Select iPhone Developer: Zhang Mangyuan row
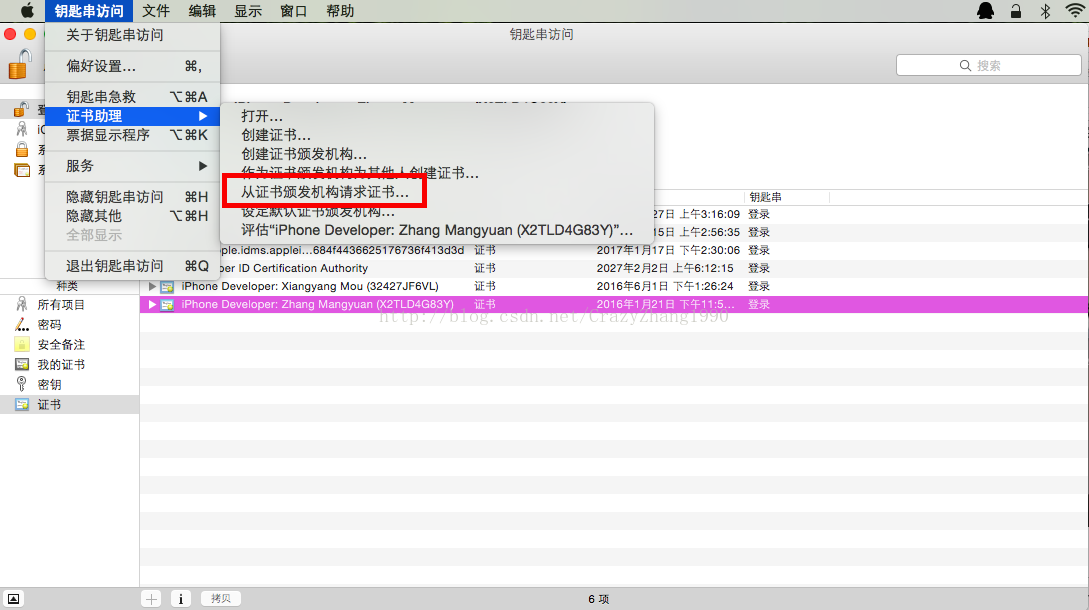The height and width of the screenshot is (610, 1089). (614, 304)
